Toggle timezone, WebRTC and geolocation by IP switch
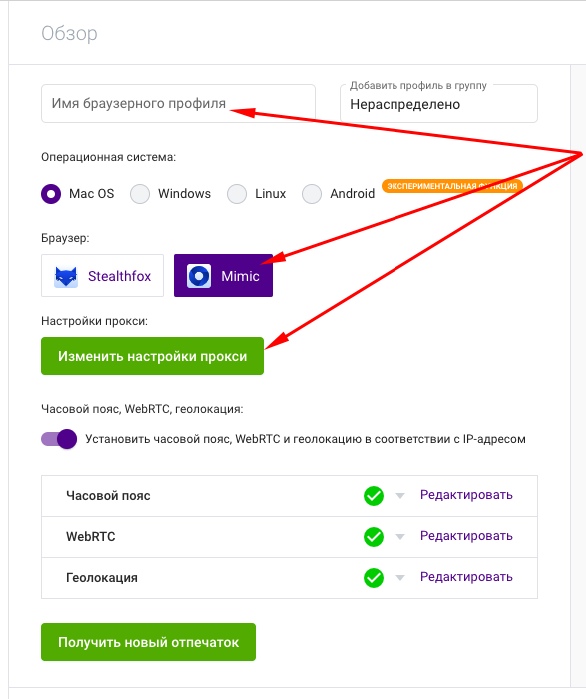 tap(59, 439)
